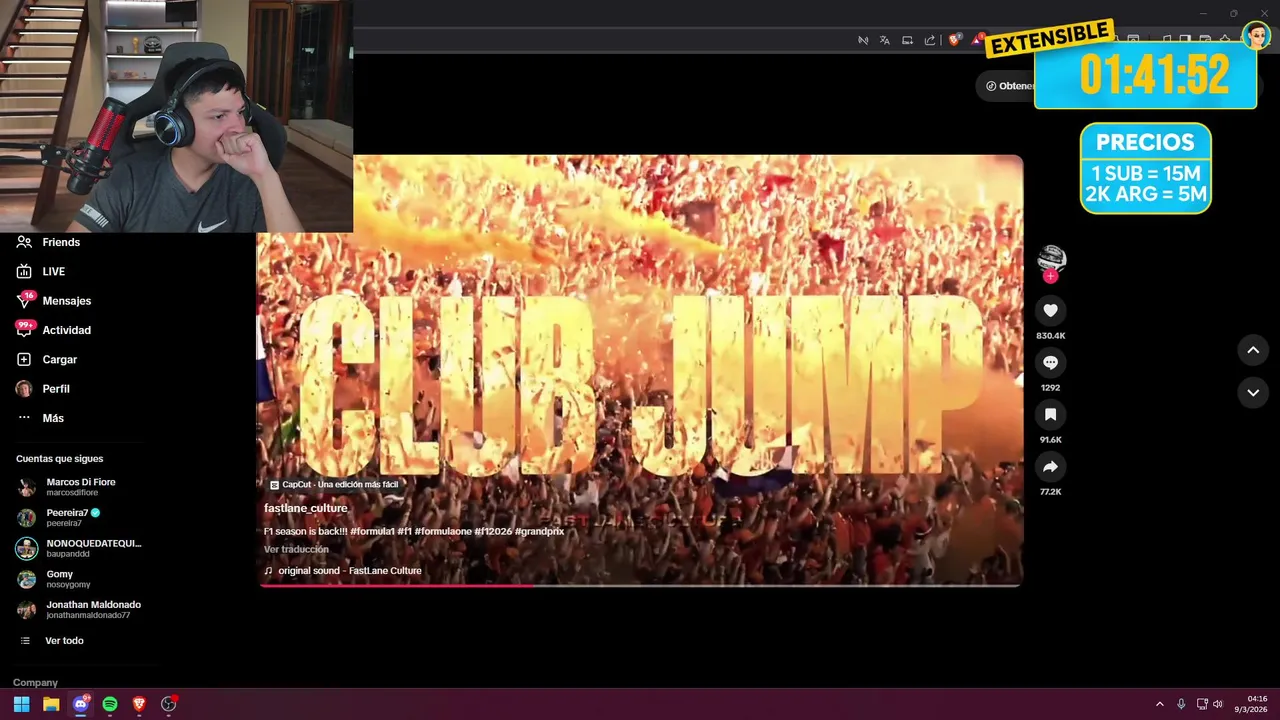Viewport: 1280px width, 720px height.
Task: Like the video with heart icon
Action: coord(1050,311)
